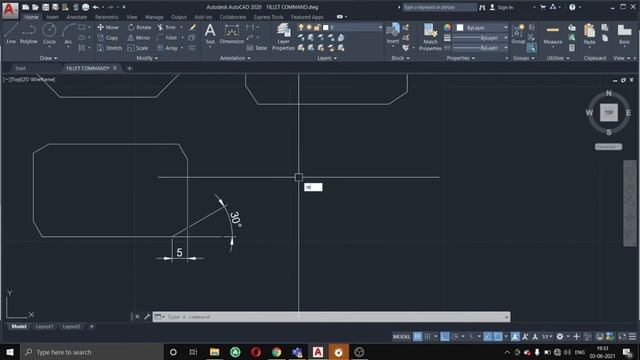The height and width of the screenshot is (360, 640).
Task: Click the Plot printer icon in quick access
Action: tap(85, 7)
